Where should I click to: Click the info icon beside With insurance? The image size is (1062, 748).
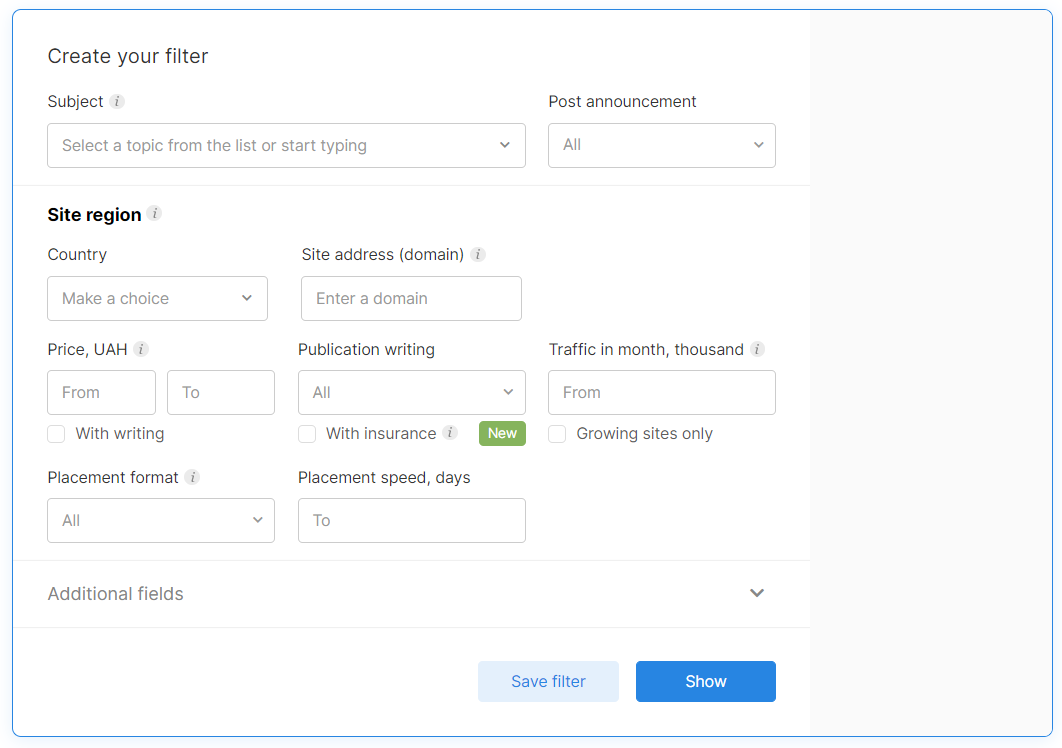(450, 433)
